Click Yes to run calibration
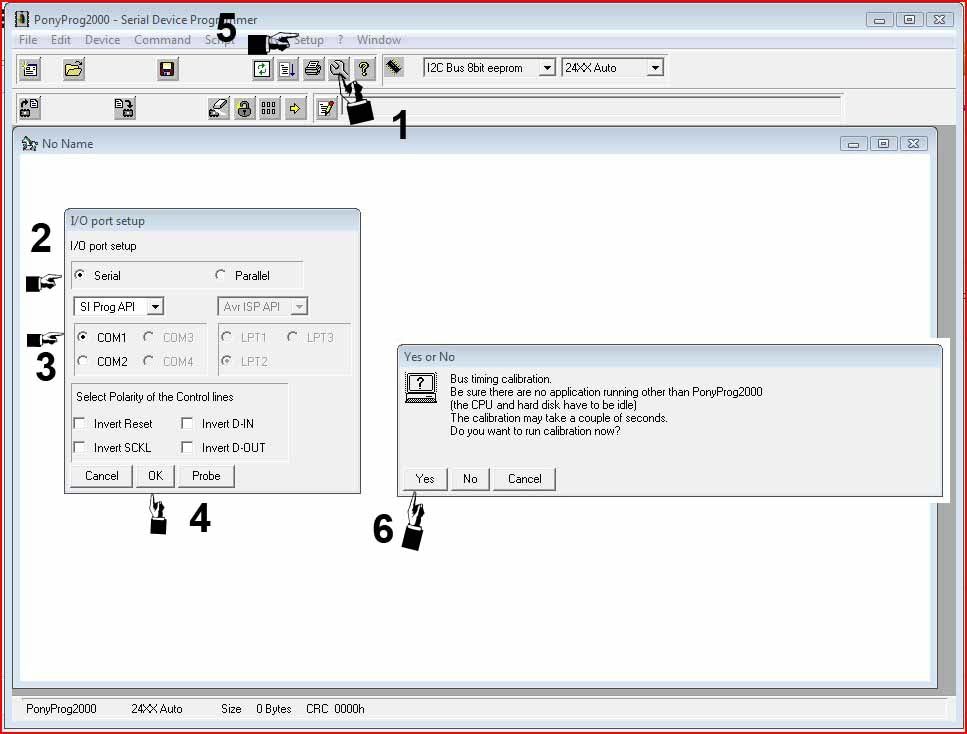Image resolution: width=967 pixels, height=734 pixels. point(425,479)
